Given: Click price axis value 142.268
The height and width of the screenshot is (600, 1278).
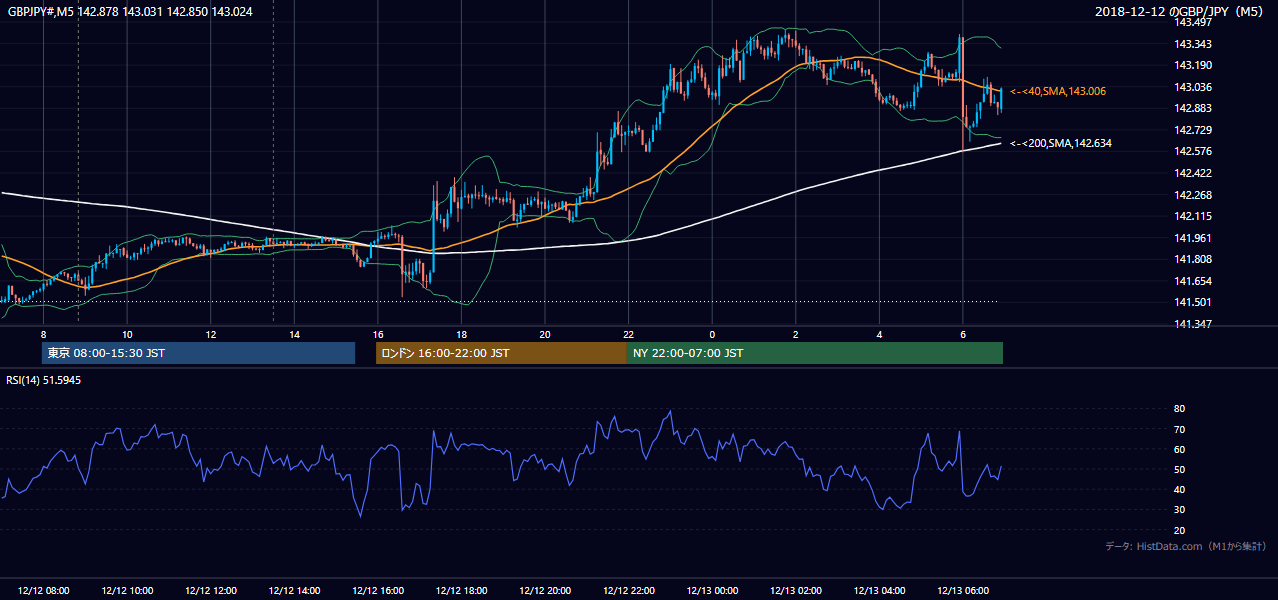Looking at the screenshot, I should point(1193,195).
